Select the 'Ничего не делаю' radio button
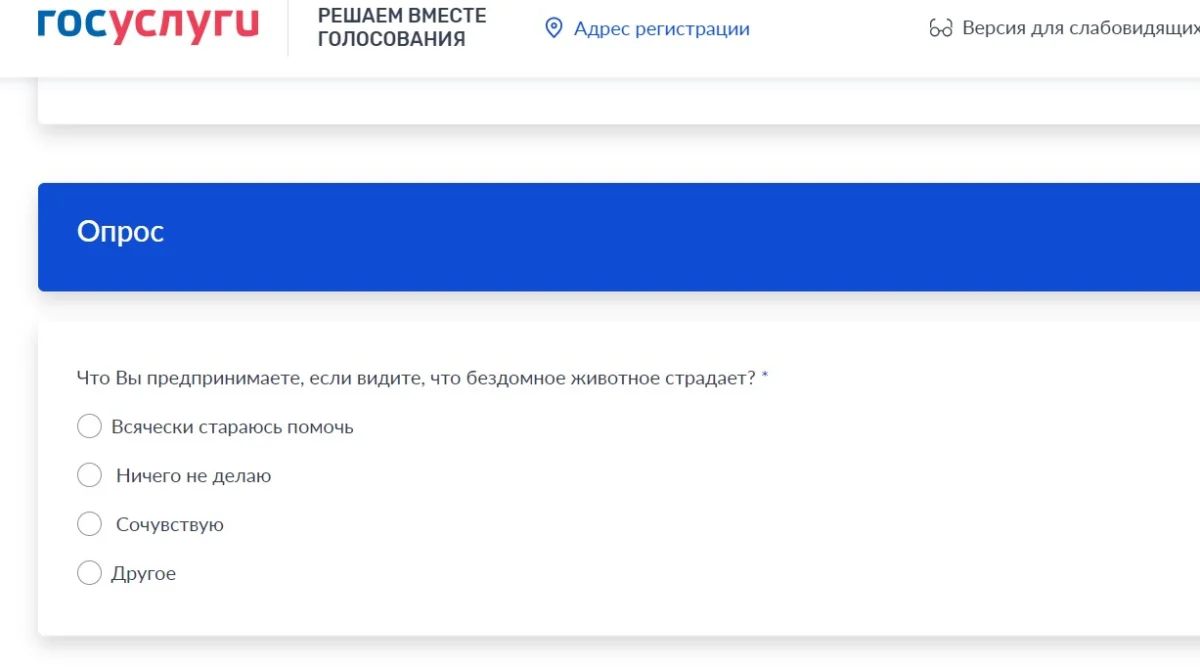Viewport: 1200px width, 670px height. [90, 476]
